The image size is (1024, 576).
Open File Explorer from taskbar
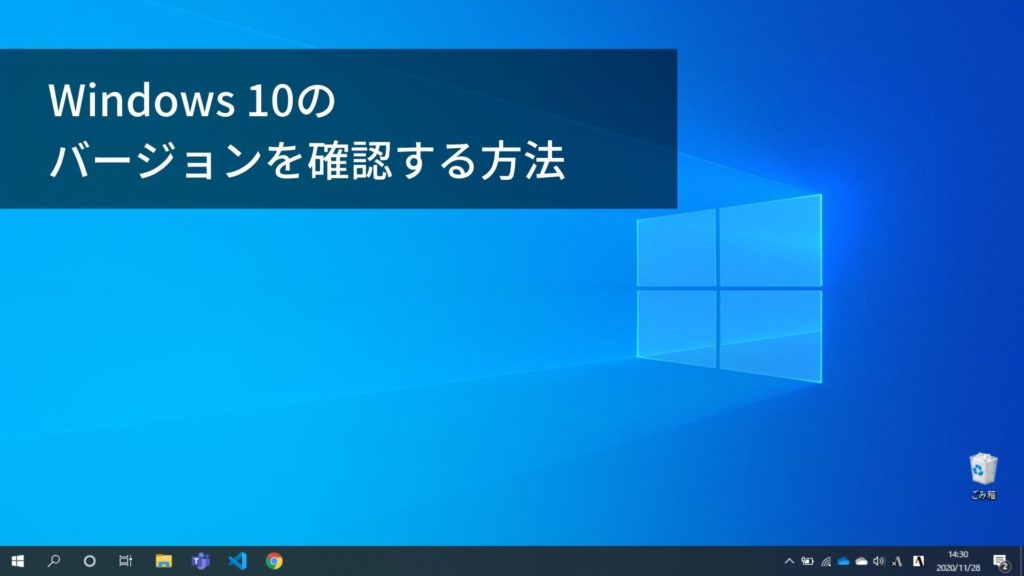(x=163, y=561)
